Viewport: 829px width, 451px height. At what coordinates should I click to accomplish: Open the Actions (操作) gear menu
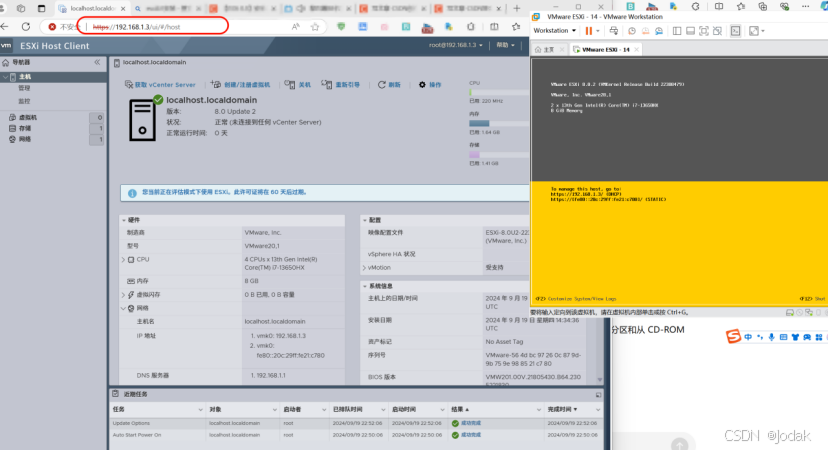(x=430, y=85)
